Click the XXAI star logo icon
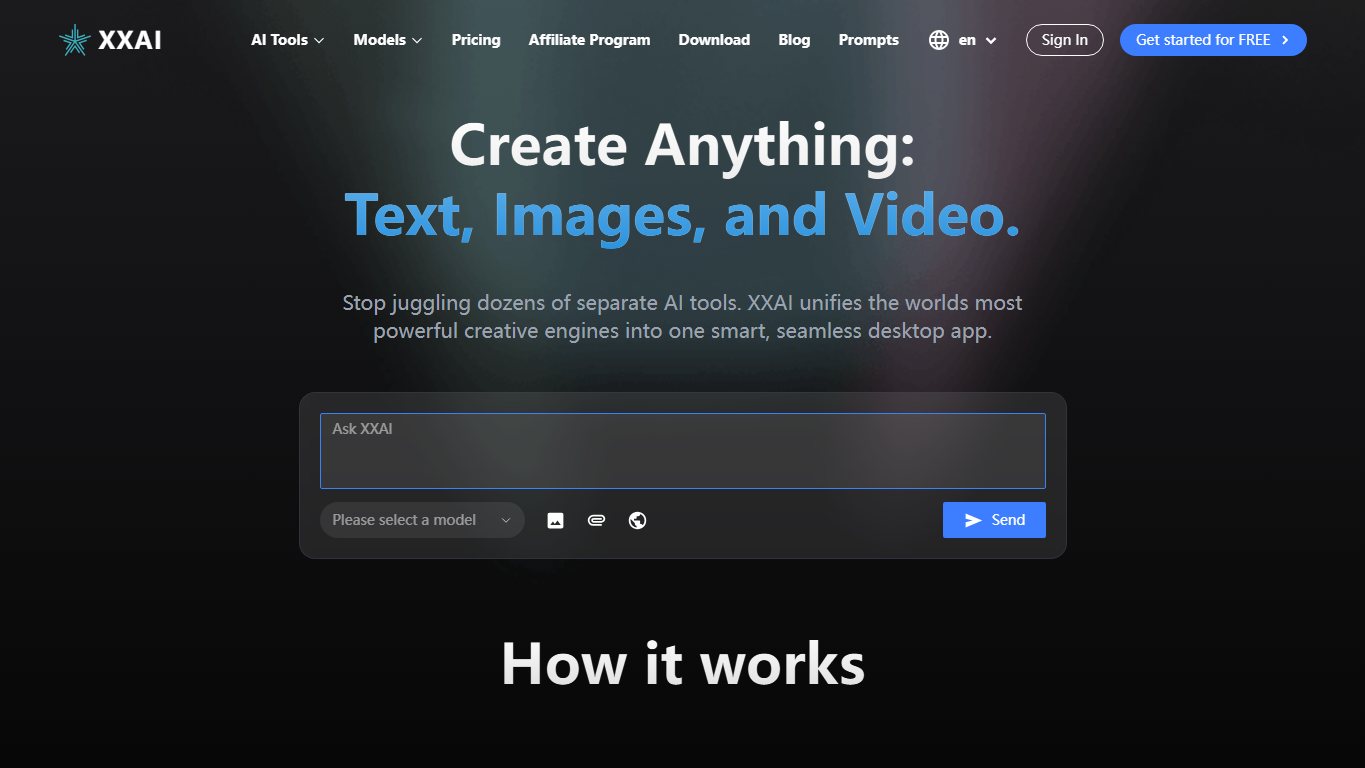This screenshot has width=1365, height=768. click(75, 40)
